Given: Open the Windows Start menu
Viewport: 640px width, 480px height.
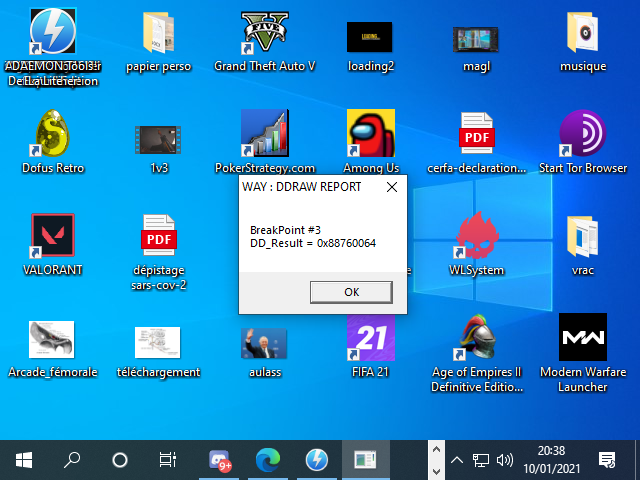Looking at the screenshot, I should coord(24,460).
